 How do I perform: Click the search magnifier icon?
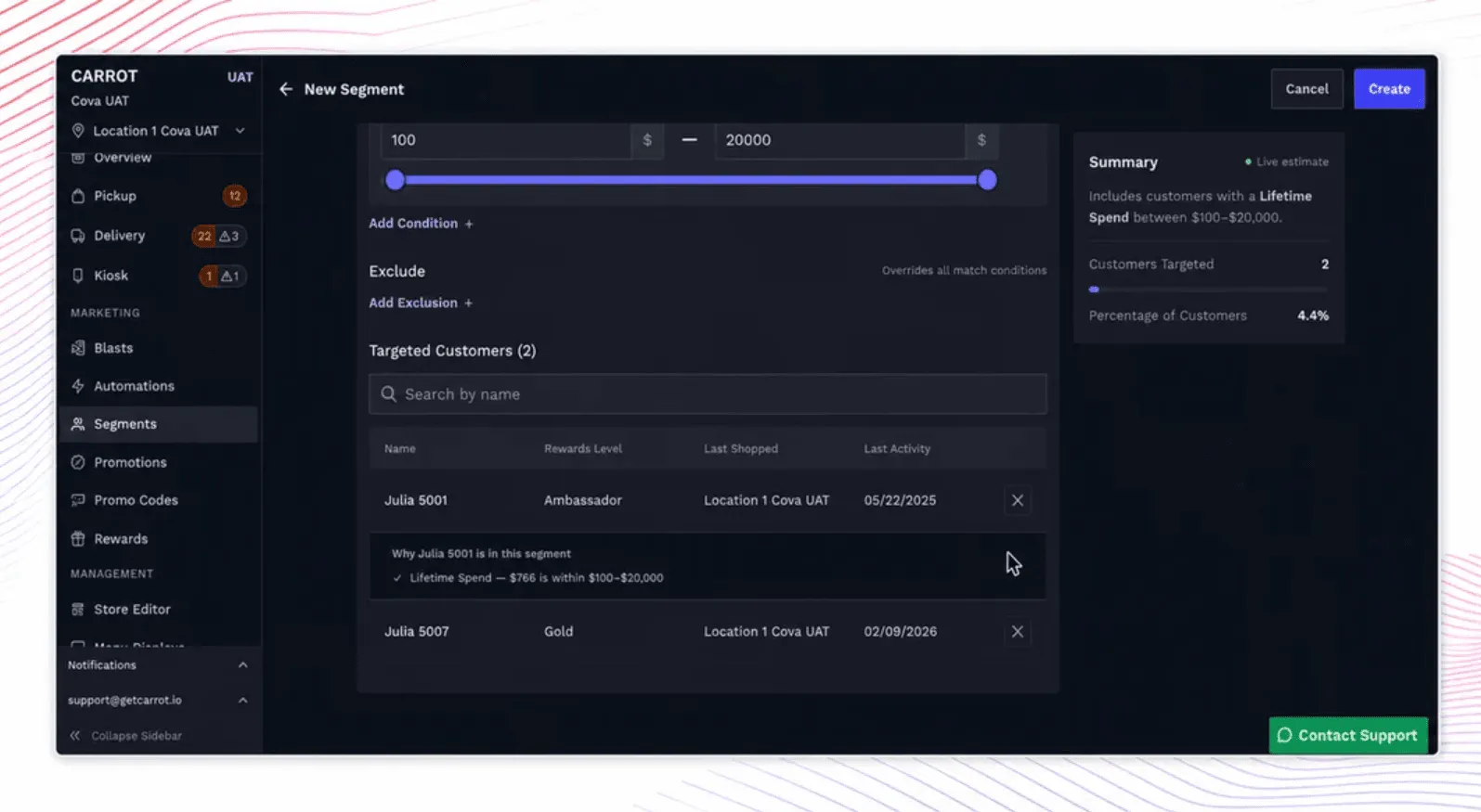(x=388, y=394)
